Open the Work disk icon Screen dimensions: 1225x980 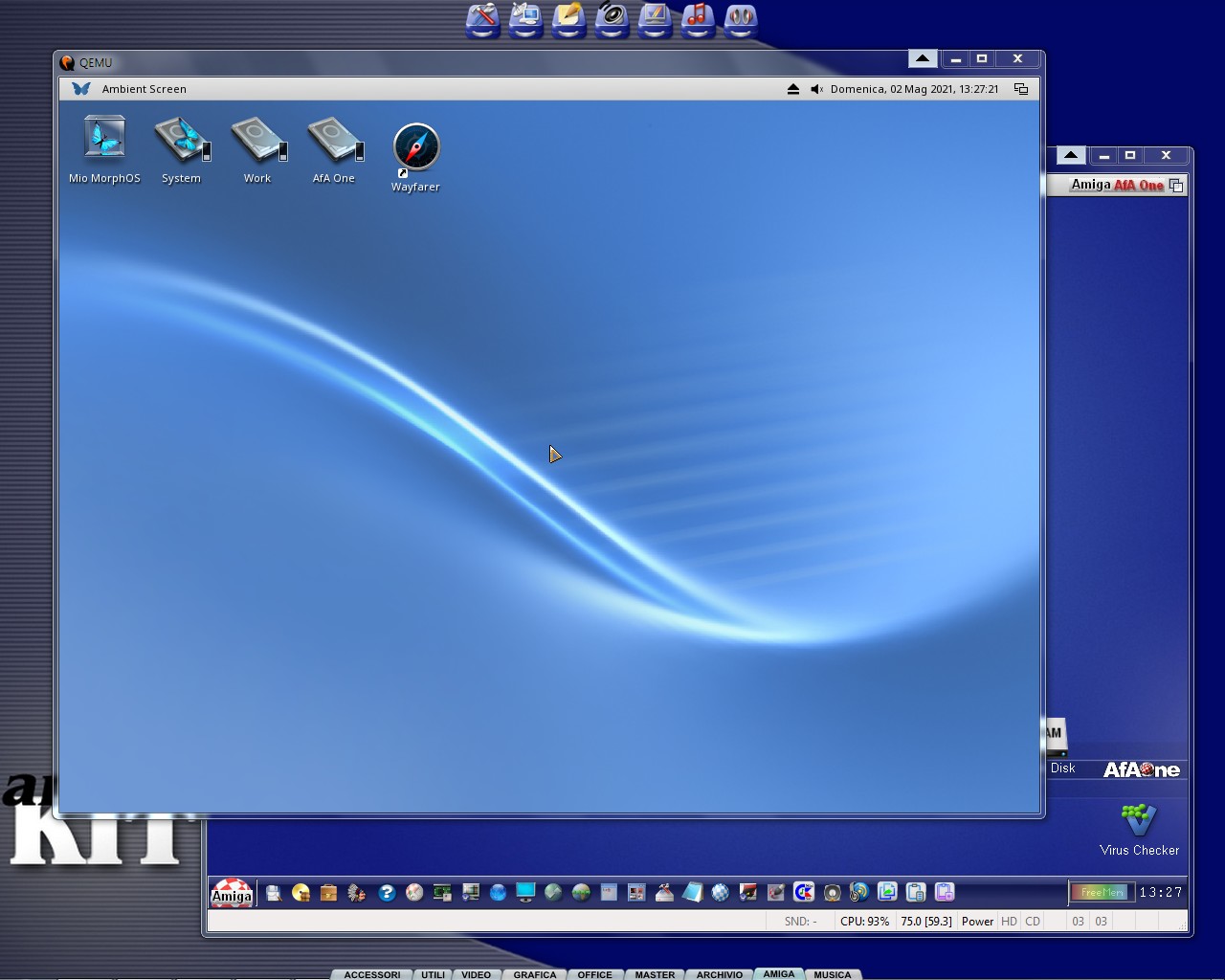(257, 140)
